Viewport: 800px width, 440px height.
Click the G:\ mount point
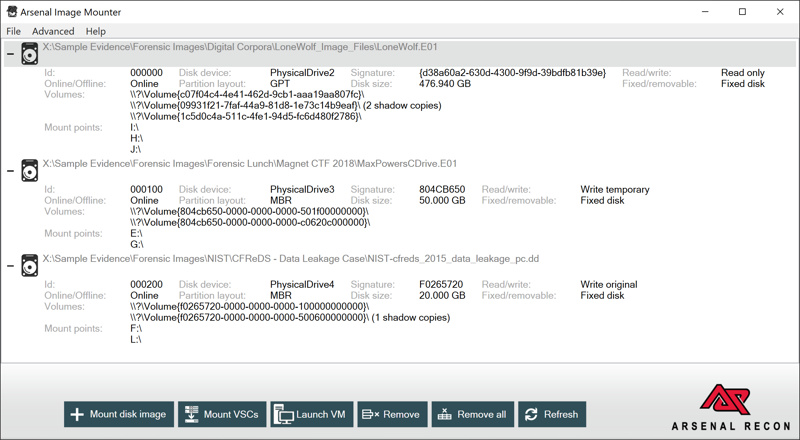[x=136, y=245]
